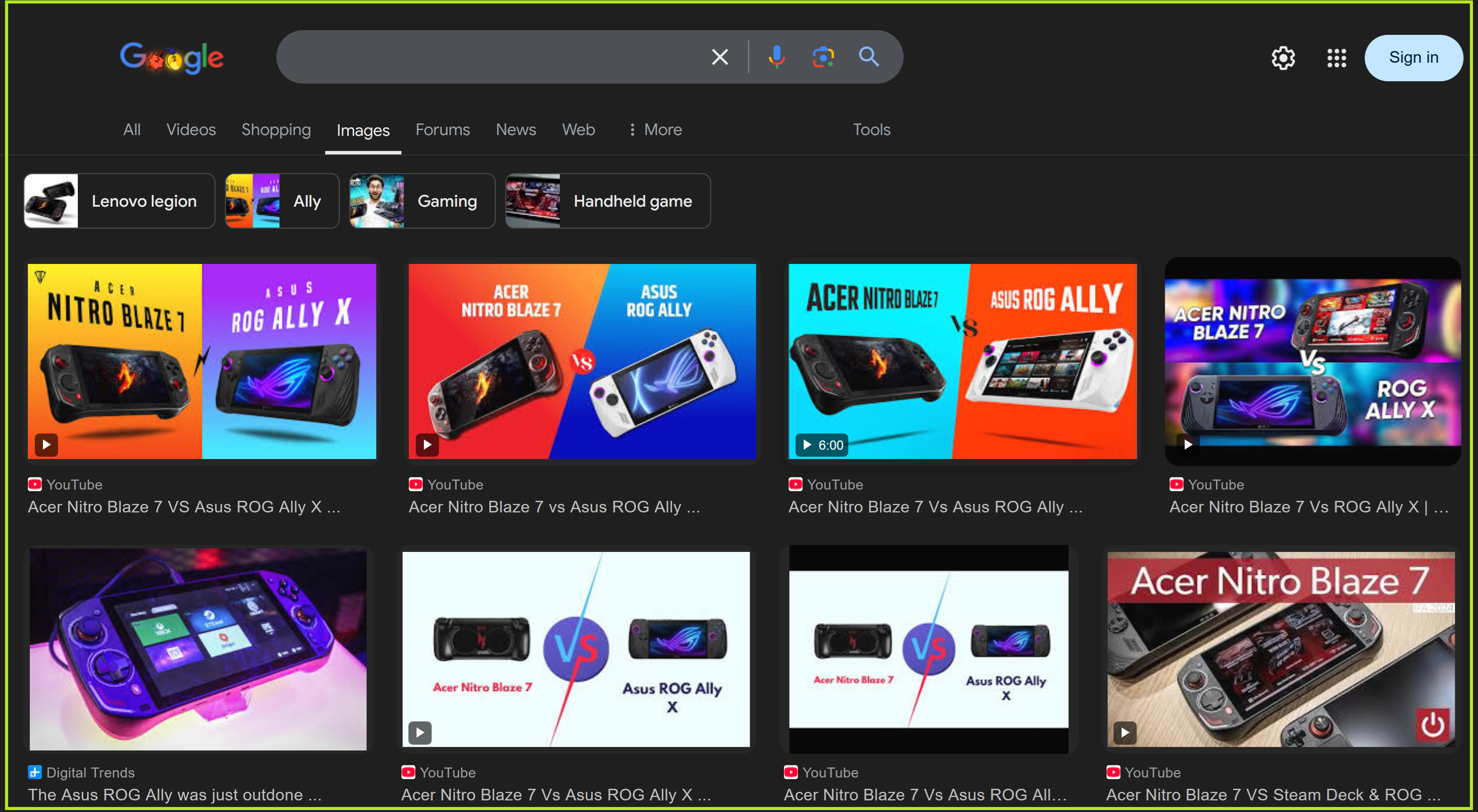Open 'The Asus ROG Ally was just outdone' link
Screen dimensions: 1478x812
[x=175, y=795]
